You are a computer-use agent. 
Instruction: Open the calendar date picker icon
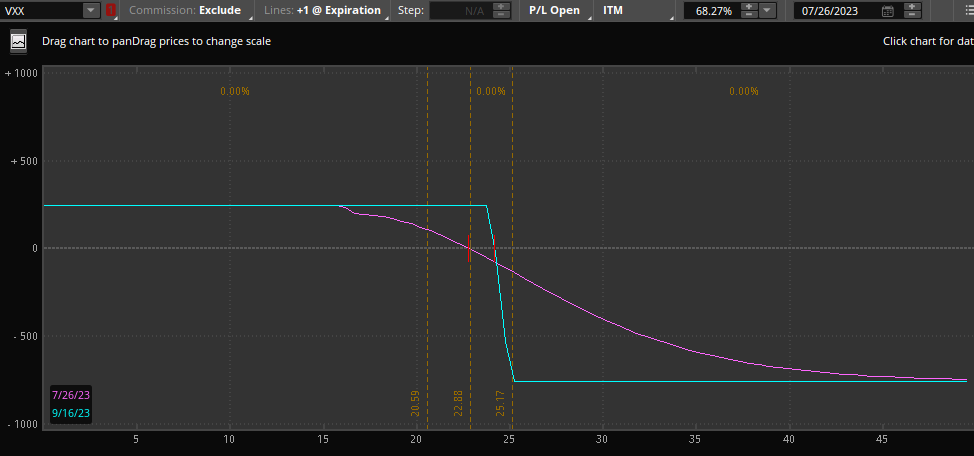[x=888, y=11]
